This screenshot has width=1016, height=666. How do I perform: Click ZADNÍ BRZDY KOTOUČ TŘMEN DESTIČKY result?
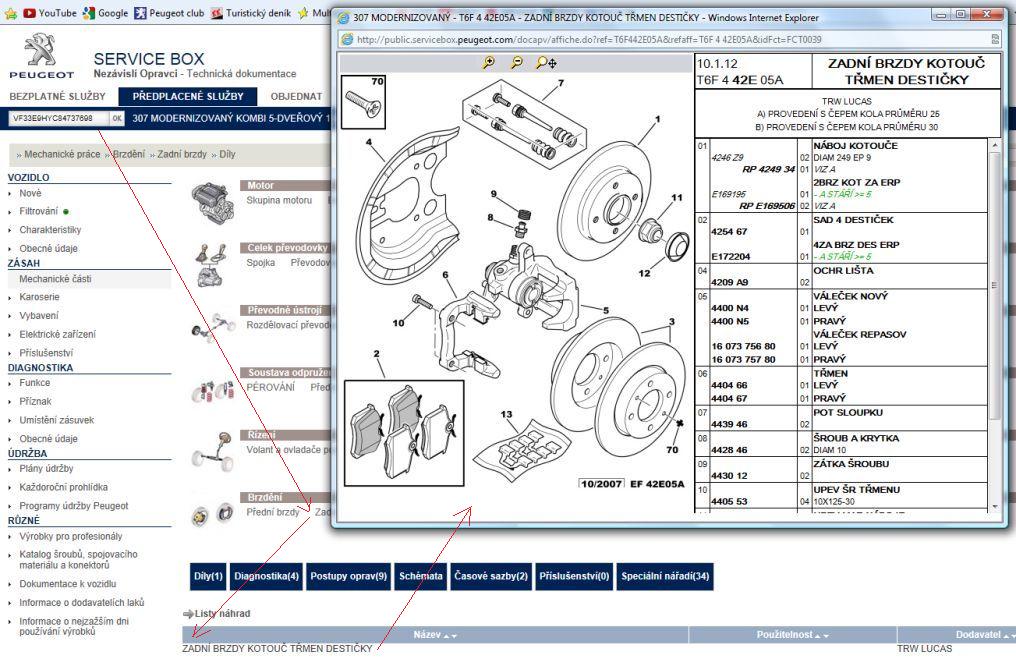point(277,649)
